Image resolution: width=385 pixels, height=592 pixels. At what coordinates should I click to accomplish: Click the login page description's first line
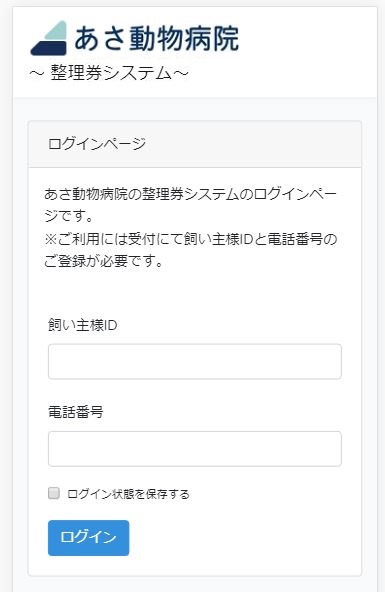(x=191, y=194)
